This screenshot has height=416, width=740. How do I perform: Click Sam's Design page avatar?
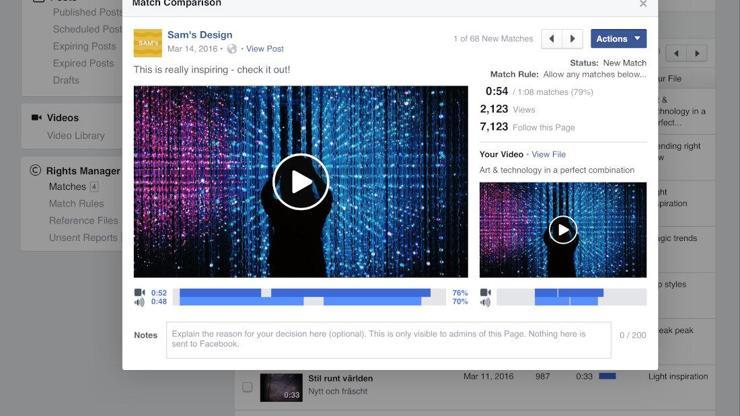pyautogui.click(x=147, y=43)
